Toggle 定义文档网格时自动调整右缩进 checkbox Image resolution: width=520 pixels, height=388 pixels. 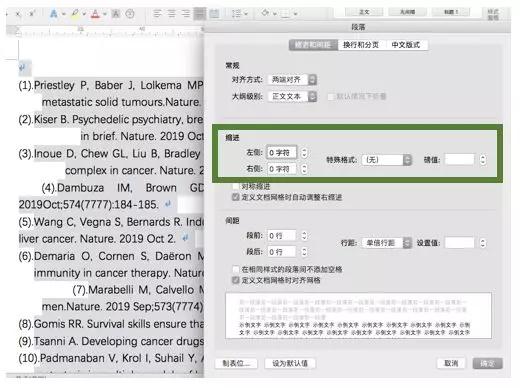tap(236, 197)
